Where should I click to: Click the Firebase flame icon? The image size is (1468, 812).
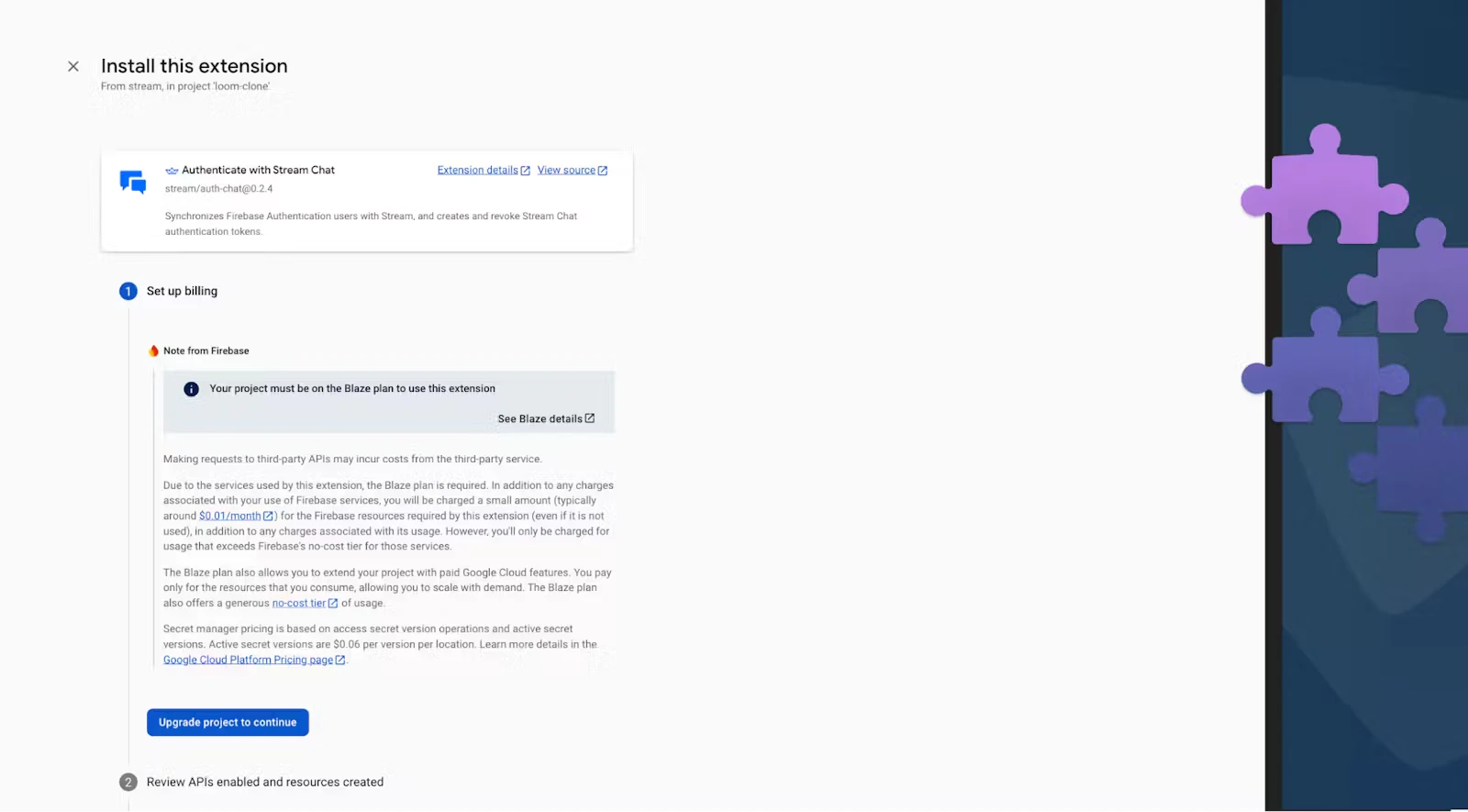[x=154, y=350]
